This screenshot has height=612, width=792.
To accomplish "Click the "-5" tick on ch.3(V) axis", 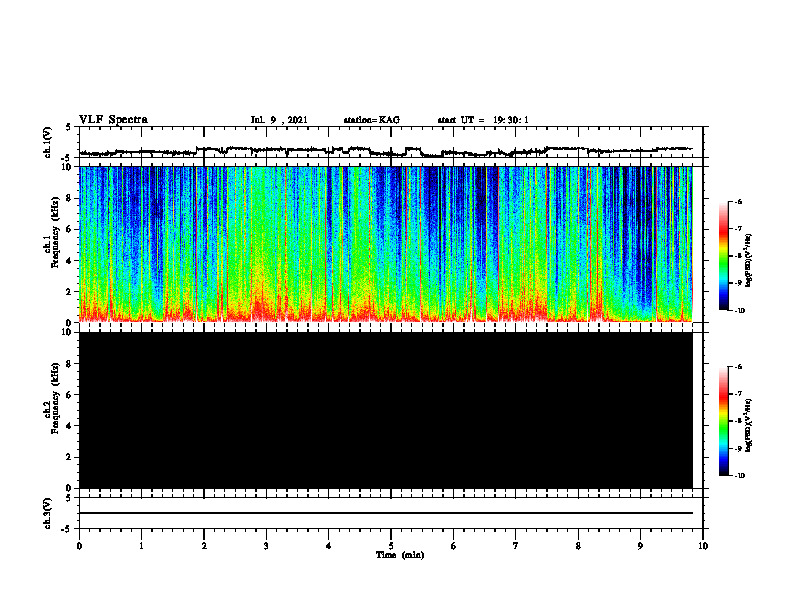I will 68,529.
